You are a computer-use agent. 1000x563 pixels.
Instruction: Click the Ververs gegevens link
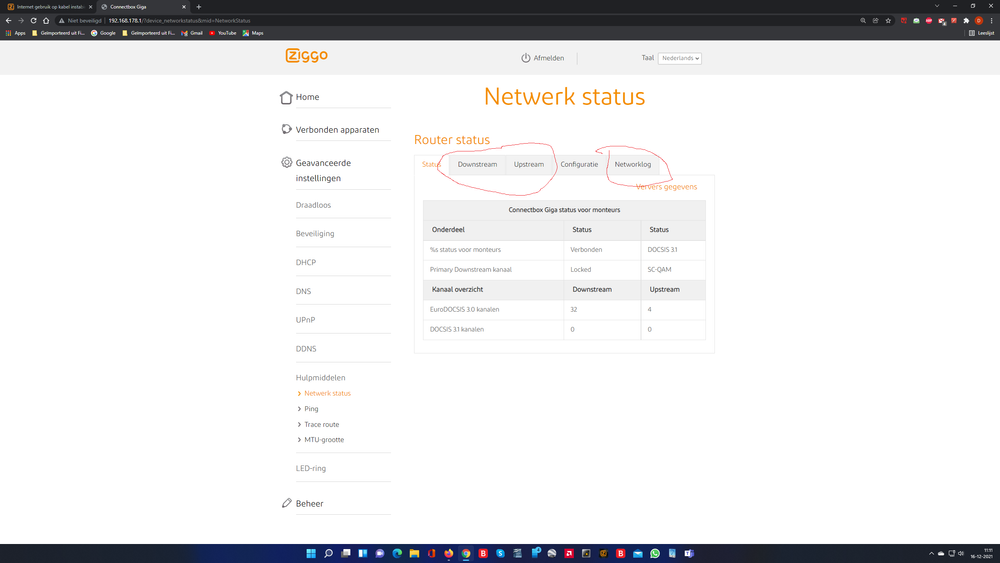[x=666, y=187]
